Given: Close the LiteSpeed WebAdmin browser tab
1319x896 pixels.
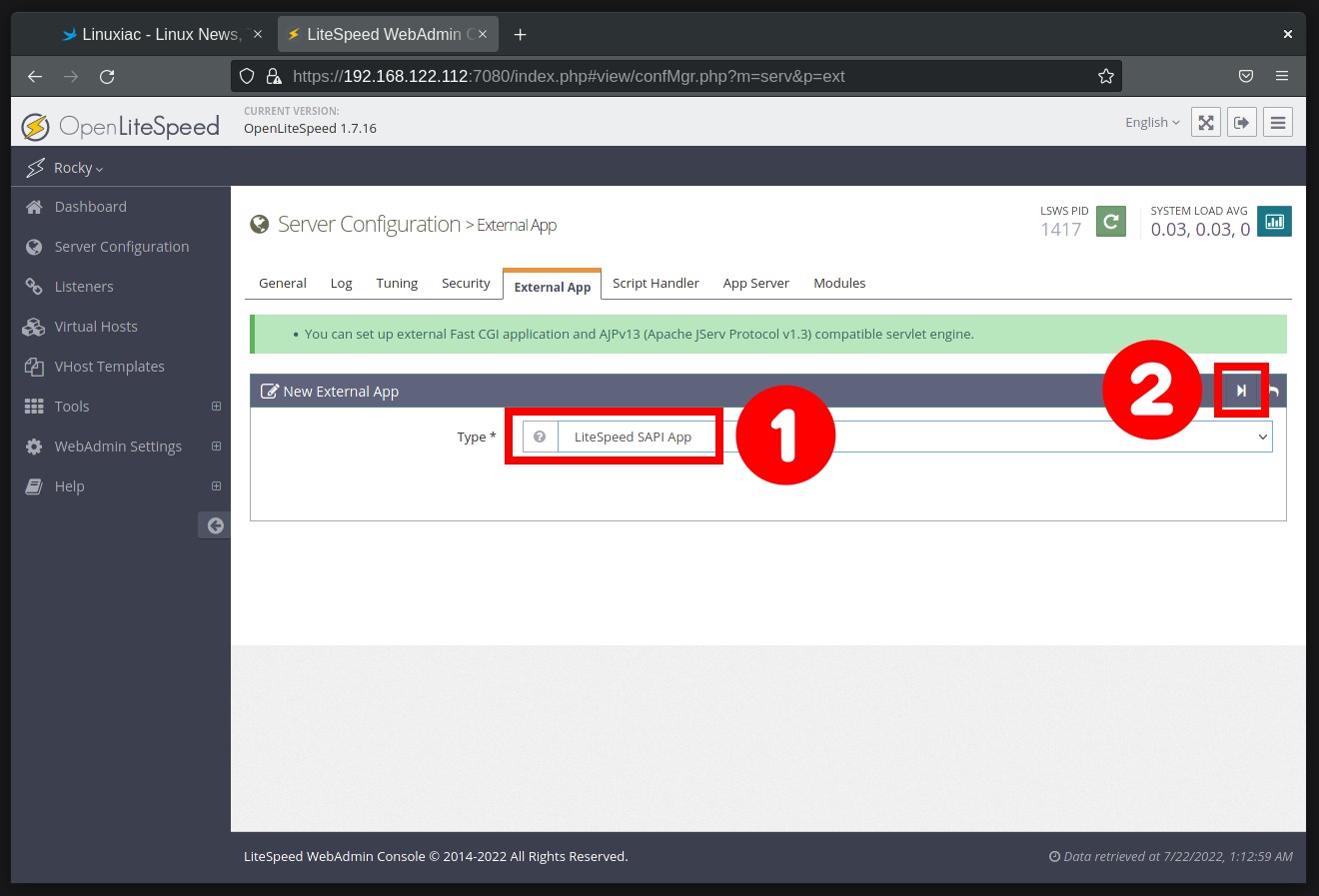Looking at the screenshot, I should click(483, 34).
